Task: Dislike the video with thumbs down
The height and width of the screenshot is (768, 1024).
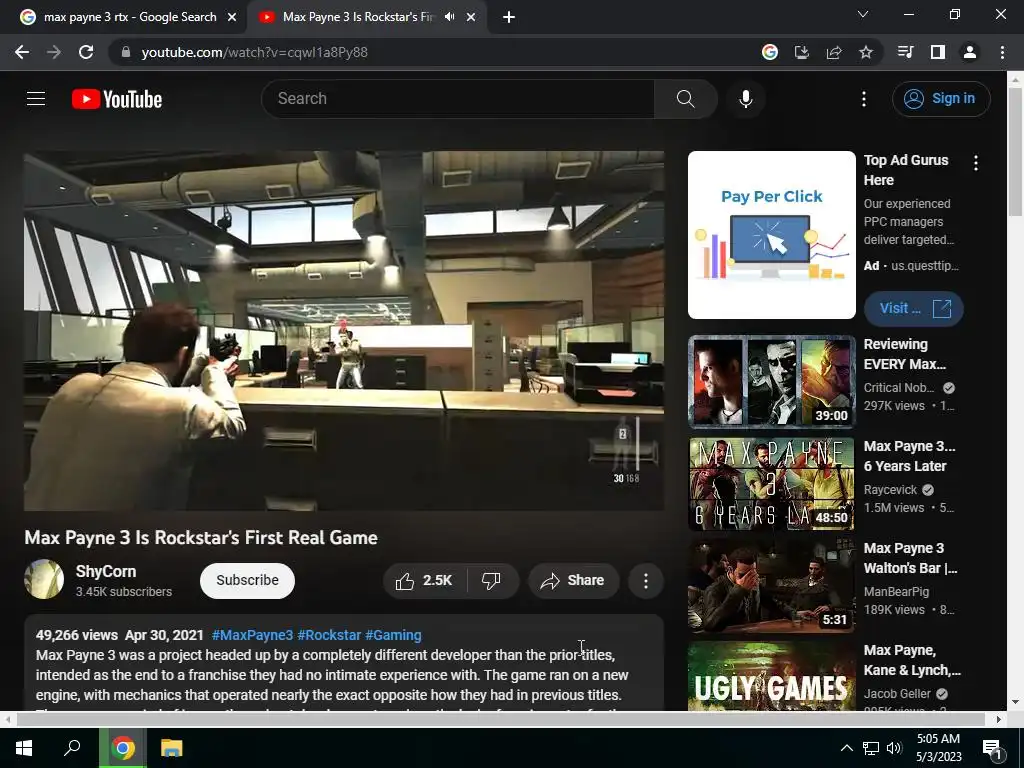Action: (x=492, y=581)
